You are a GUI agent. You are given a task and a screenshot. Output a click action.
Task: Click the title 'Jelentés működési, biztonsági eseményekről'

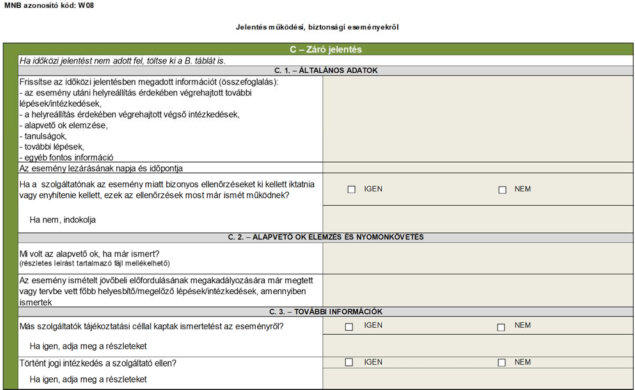[x=318, y=27]
